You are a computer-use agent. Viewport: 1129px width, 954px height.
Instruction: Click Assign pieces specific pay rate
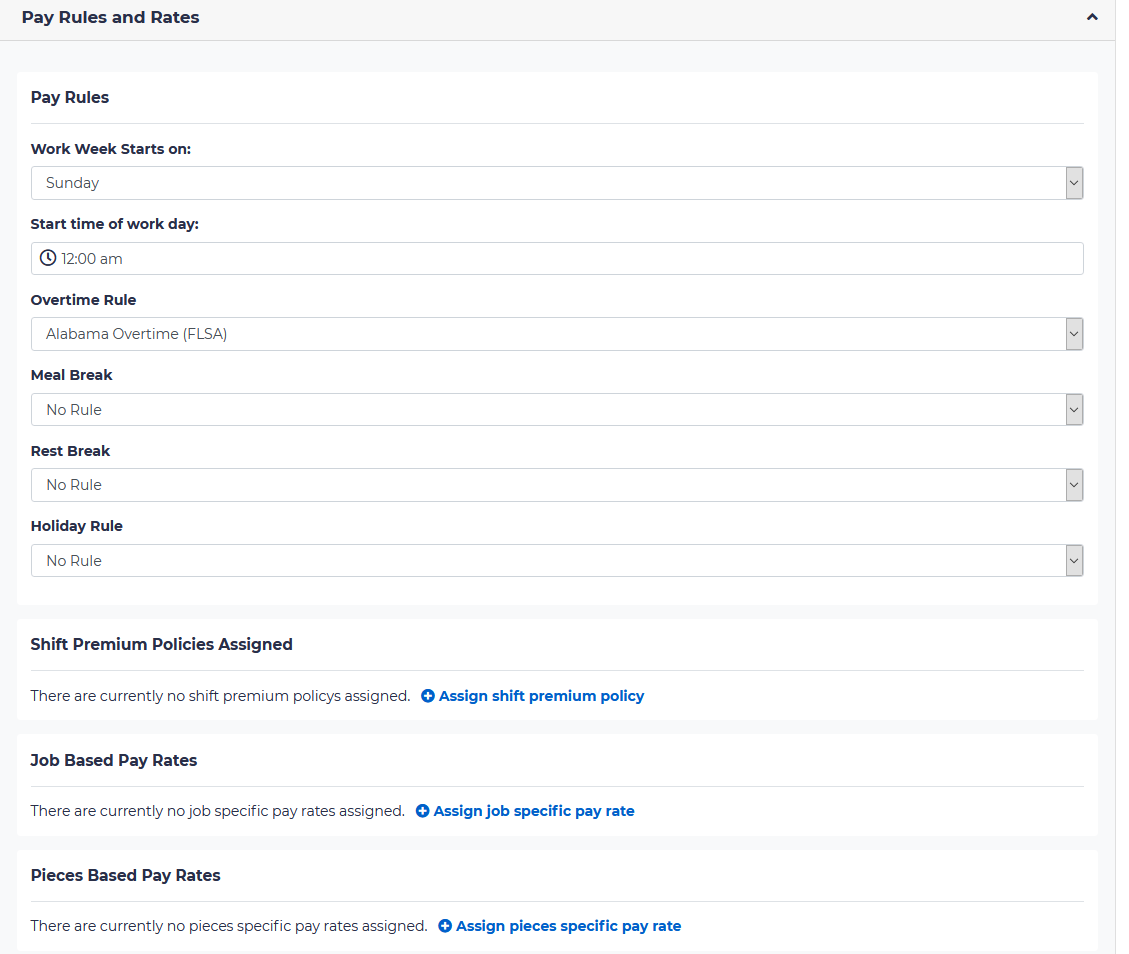568,925
